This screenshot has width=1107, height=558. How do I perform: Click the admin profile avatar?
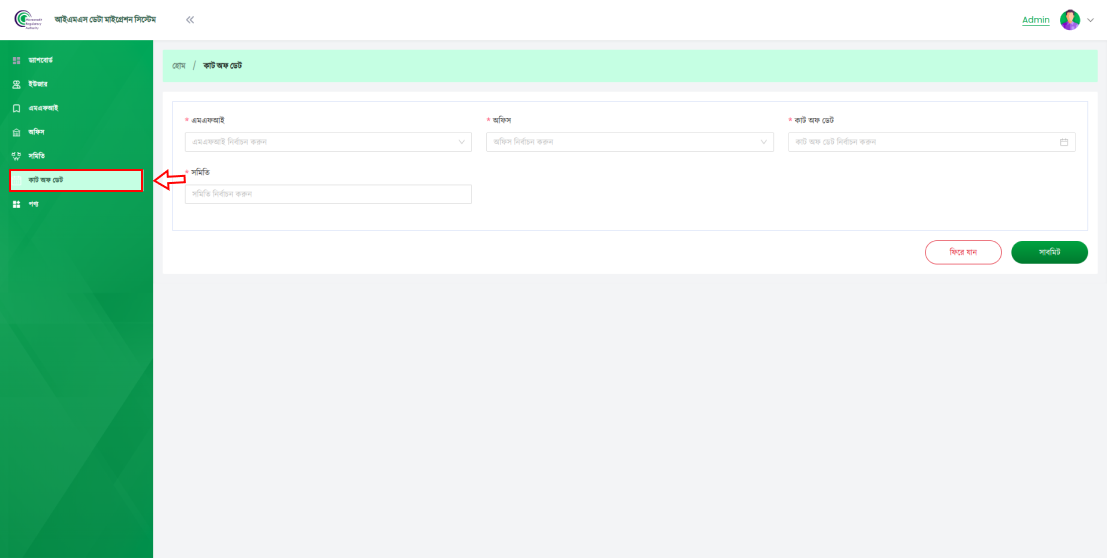click(x=1070, y=20)
